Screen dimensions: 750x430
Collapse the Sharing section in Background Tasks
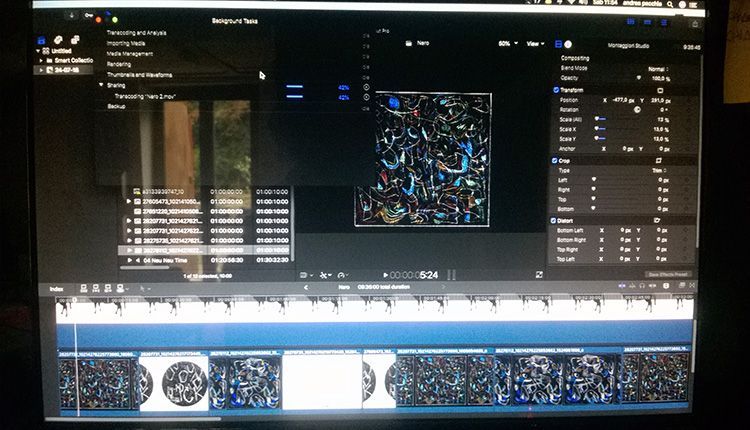tap(102, 86)
